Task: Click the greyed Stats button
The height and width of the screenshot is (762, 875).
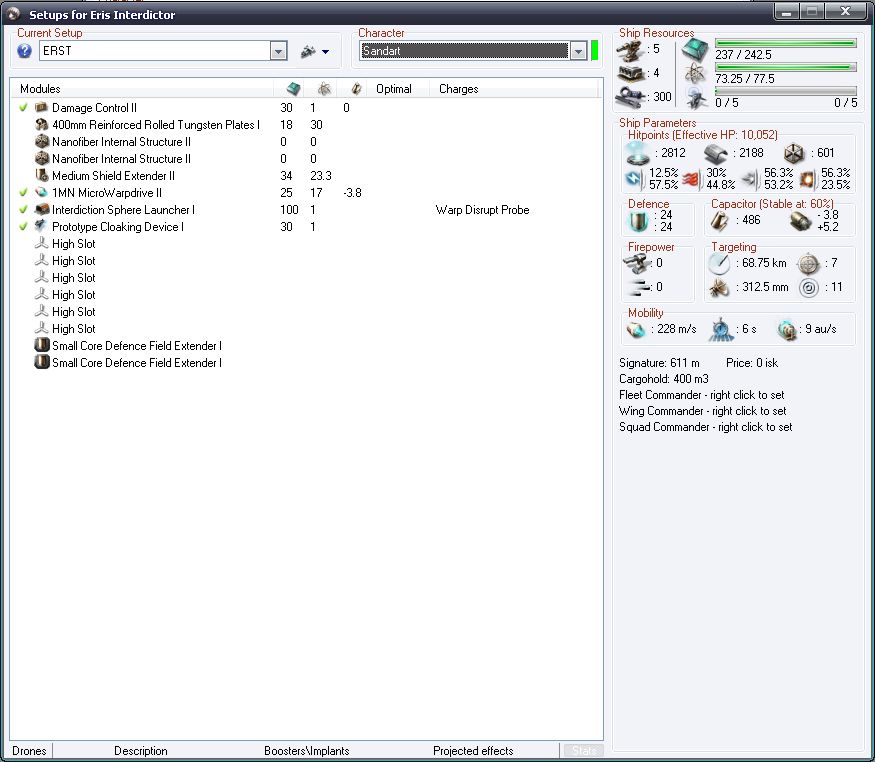Action: click(x=584, y=751)
